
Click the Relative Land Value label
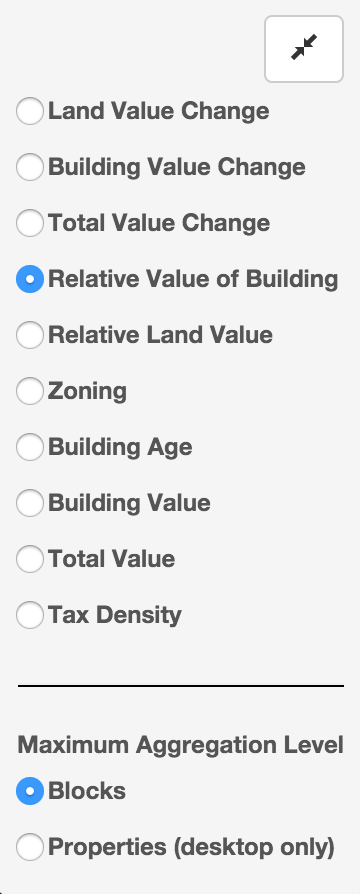point(160,335)
